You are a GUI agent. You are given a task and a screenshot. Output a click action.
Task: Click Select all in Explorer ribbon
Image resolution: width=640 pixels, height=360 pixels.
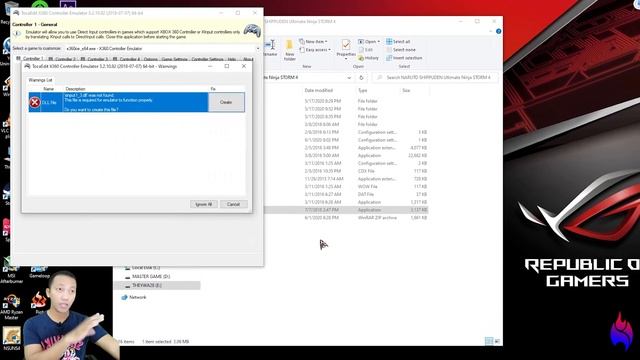tap(398, 42)
